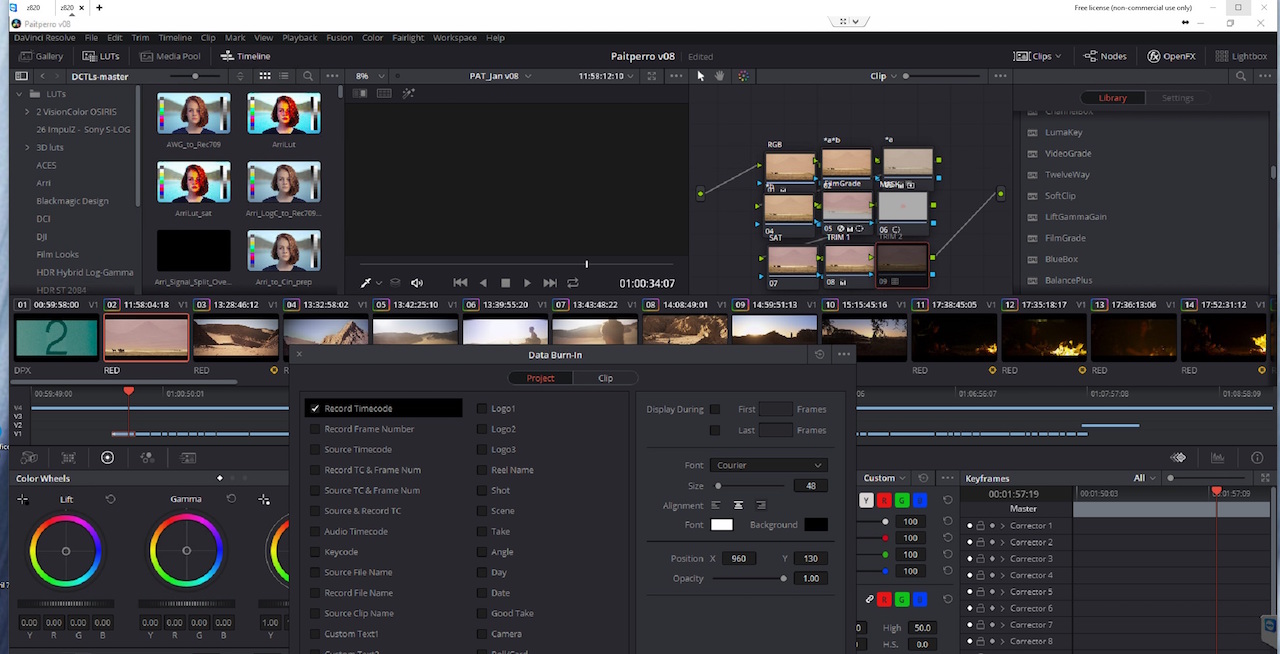Open the OpenFX library panel
The image size is (1280, 654).
click(1172, 56)
